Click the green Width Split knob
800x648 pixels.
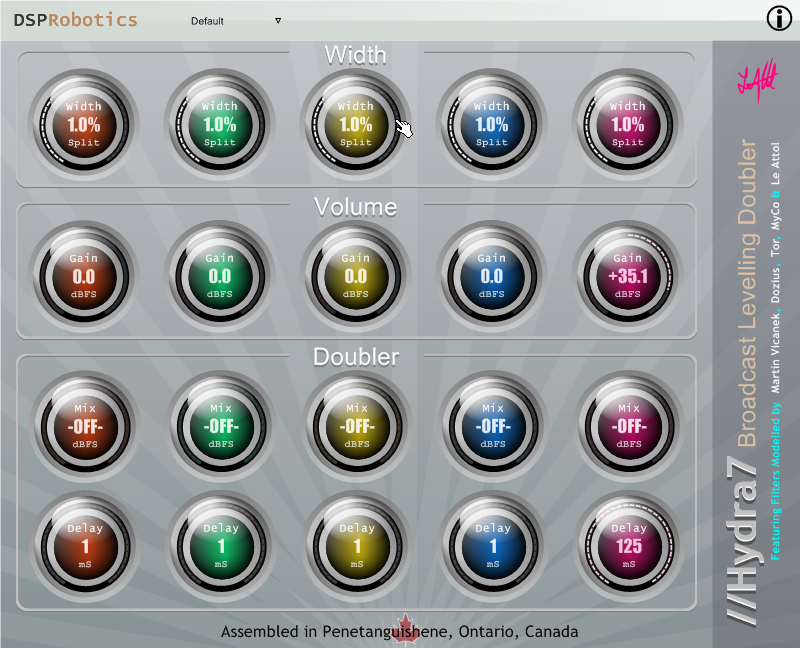(220, 124)
